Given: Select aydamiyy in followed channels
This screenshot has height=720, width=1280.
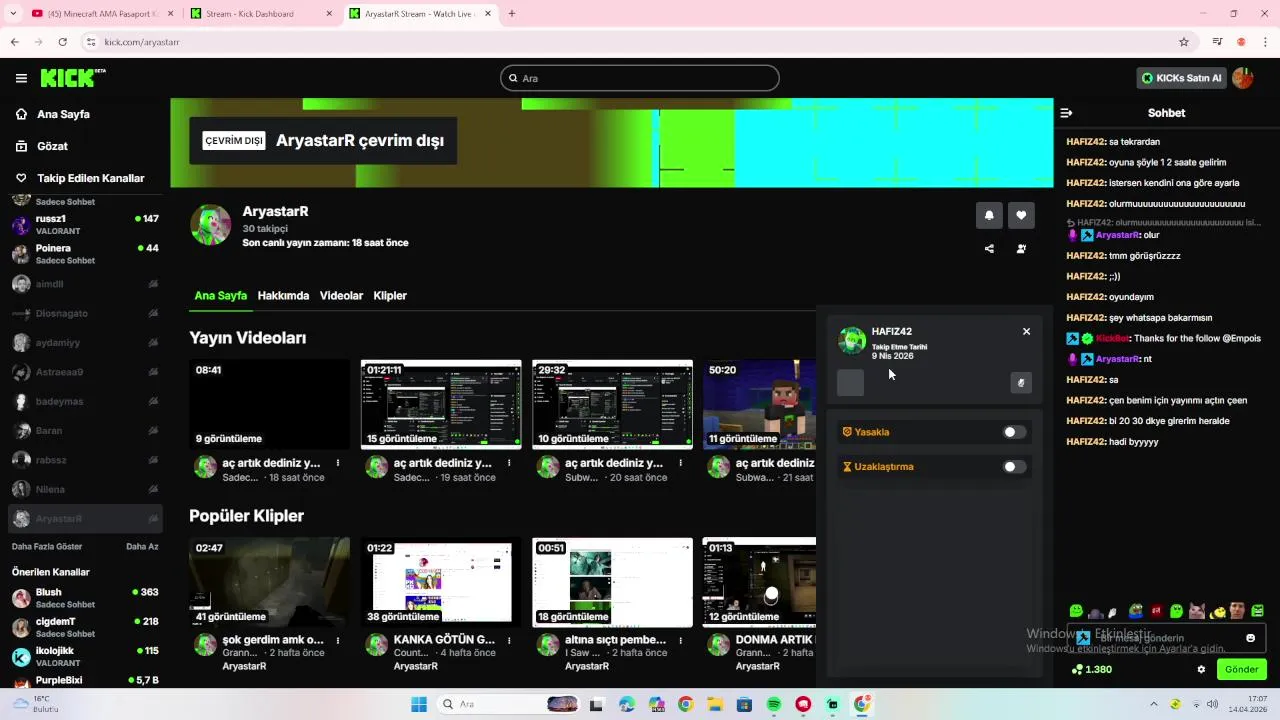Looking at the screenshot, I should click(x=85, y=343).
